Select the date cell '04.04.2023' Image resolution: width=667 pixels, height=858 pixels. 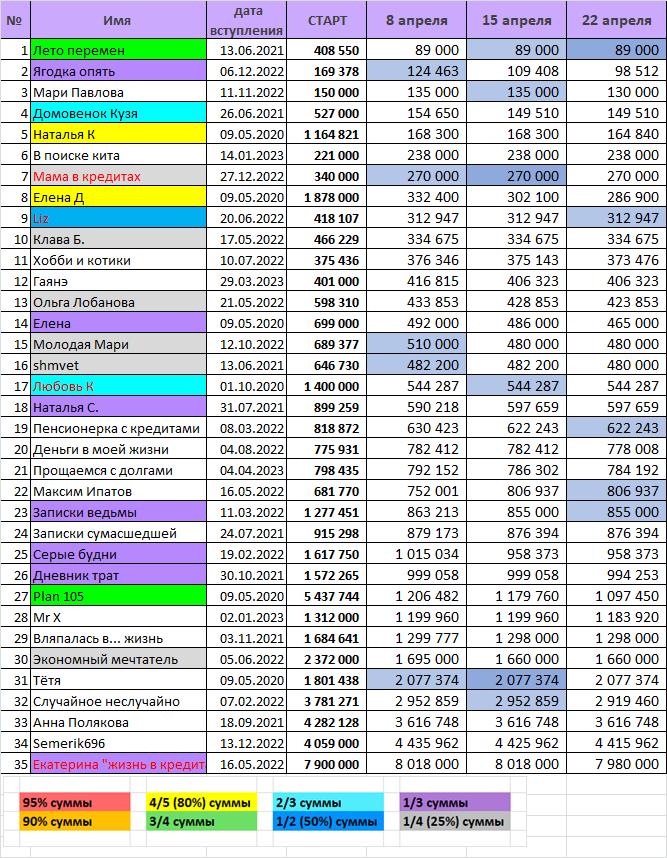click(246, 470)
